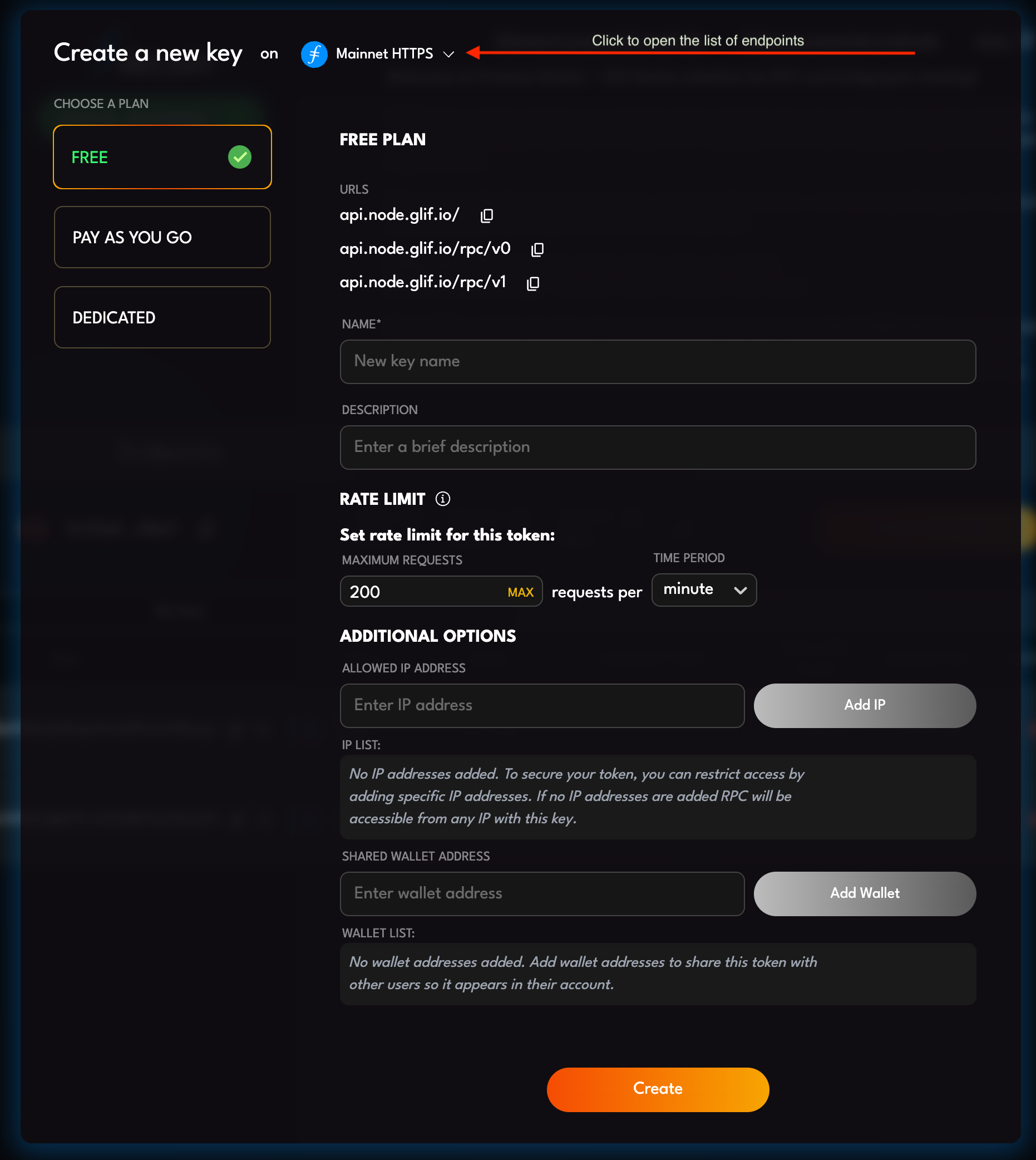
Task: Copy the api.node.glif.io/ URL
Action: (x=487, y=215)
